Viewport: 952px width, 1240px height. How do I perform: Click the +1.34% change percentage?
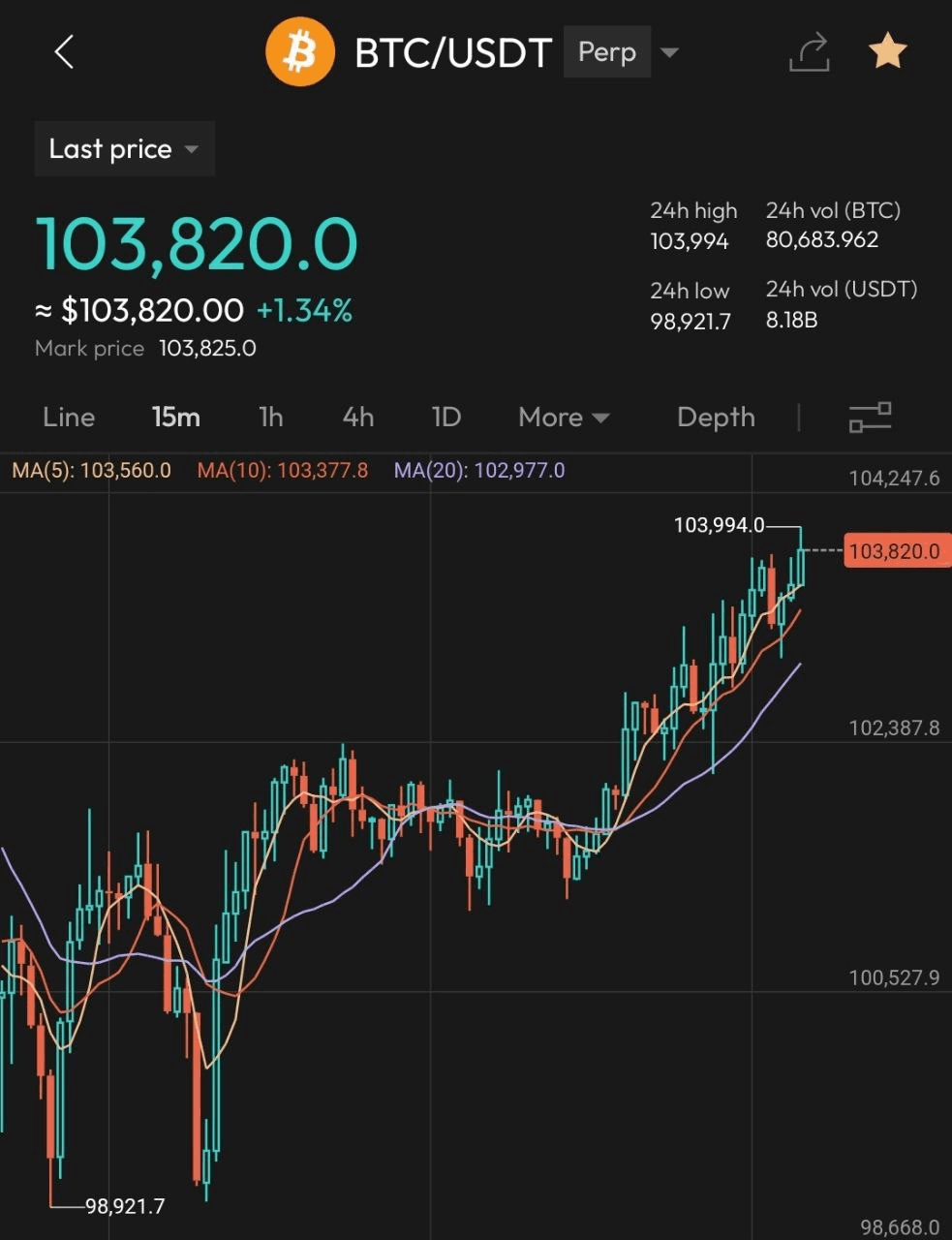point(304,310)
